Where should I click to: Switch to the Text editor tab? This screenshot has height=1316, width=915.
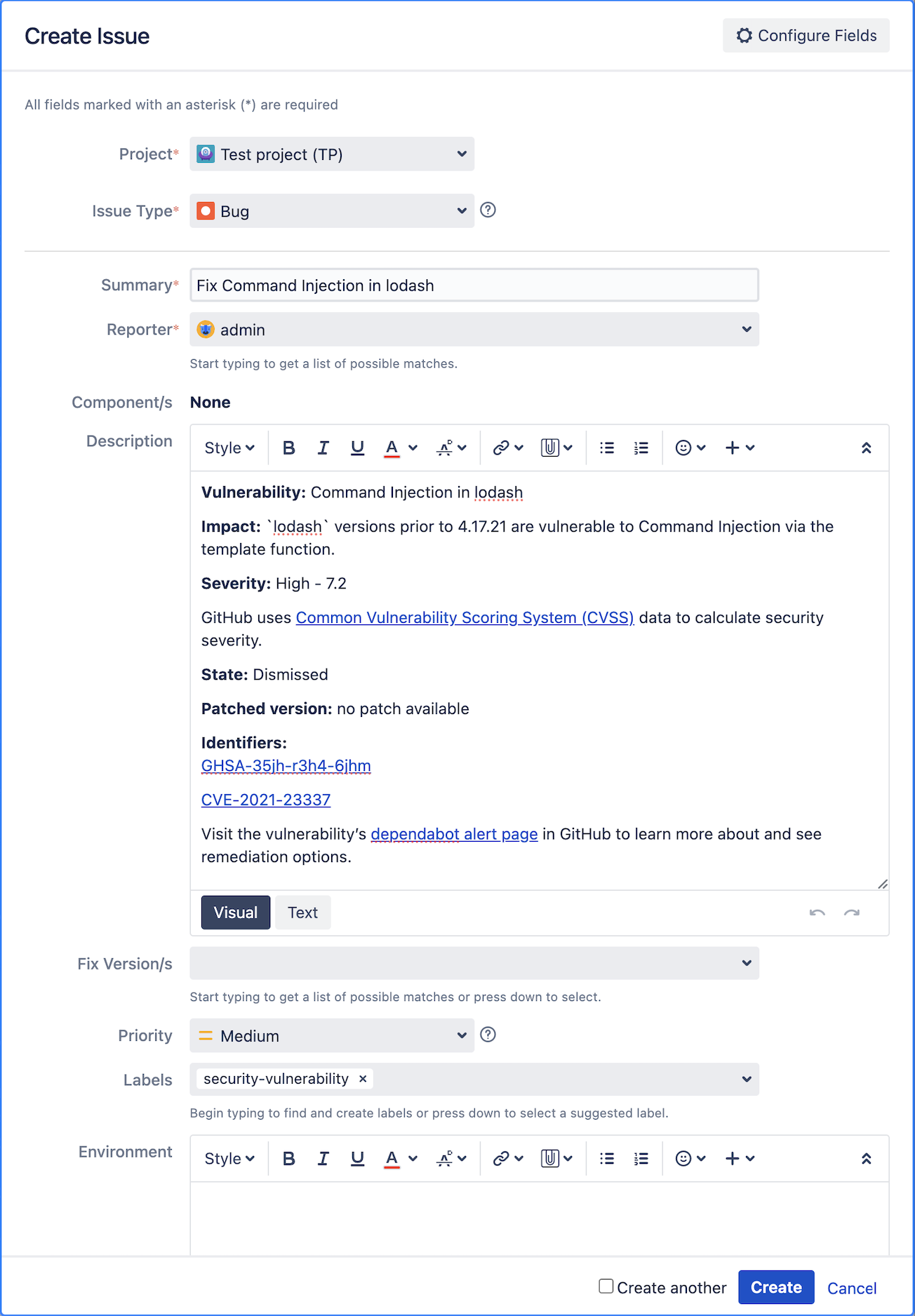302,913
